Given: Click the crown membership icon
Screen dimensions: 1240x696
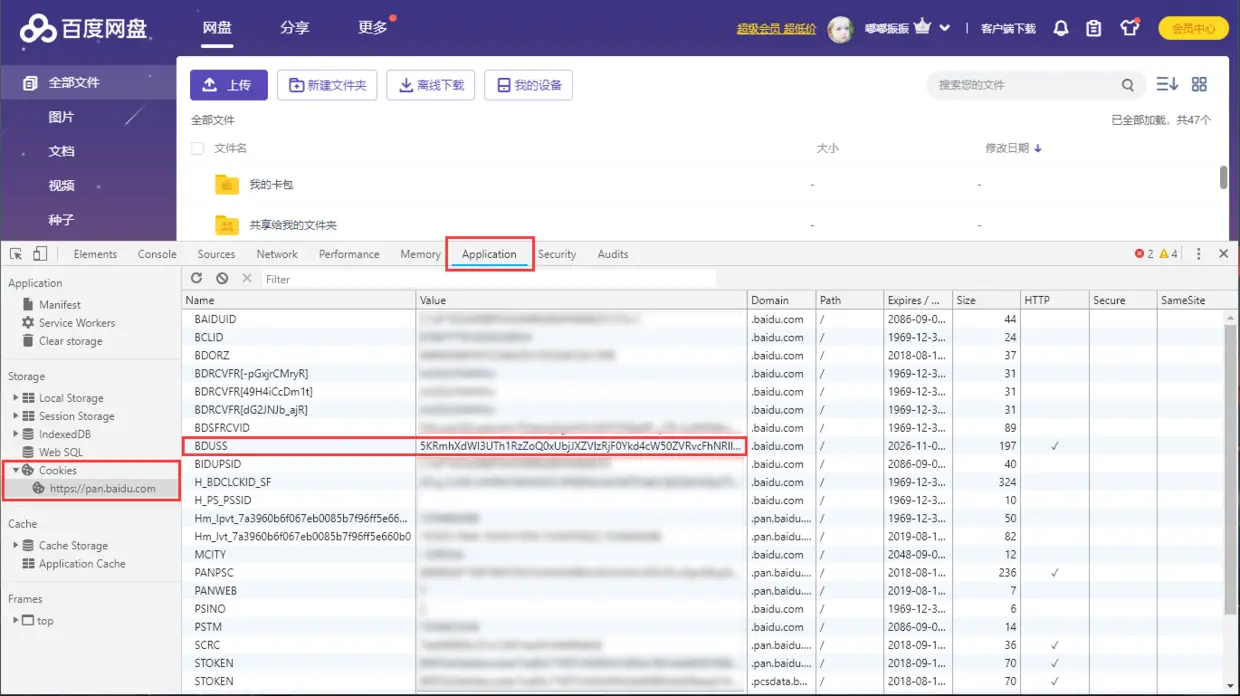Looking at the screenshot, I should coord(922,27).
